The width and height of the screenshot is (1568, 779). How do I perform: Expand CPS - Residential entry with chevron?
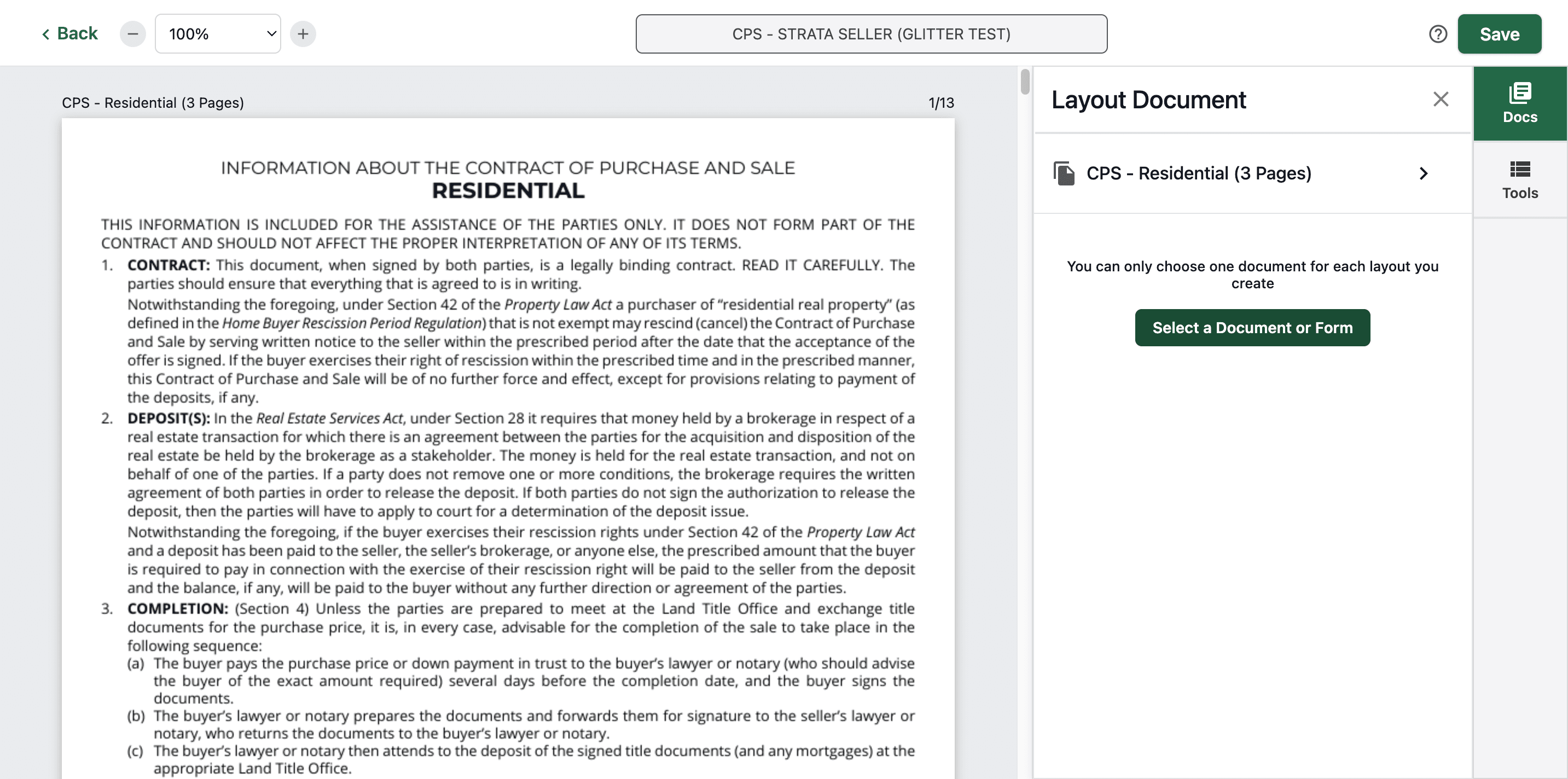tap(1423, 173)
